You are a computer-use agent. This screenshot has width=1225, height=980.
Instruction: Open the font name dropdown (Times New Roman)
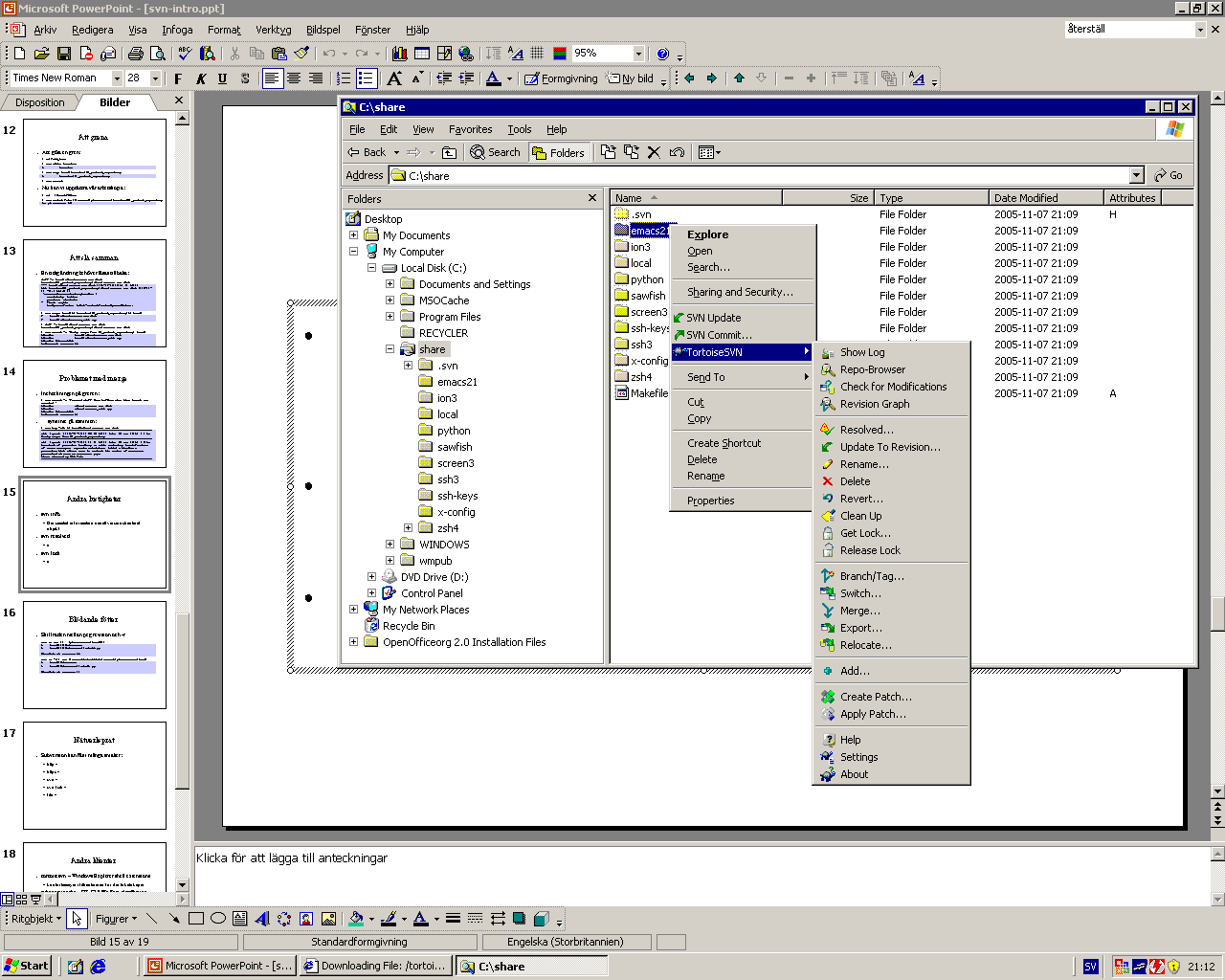pyautogui.click(x=118, y=78)
